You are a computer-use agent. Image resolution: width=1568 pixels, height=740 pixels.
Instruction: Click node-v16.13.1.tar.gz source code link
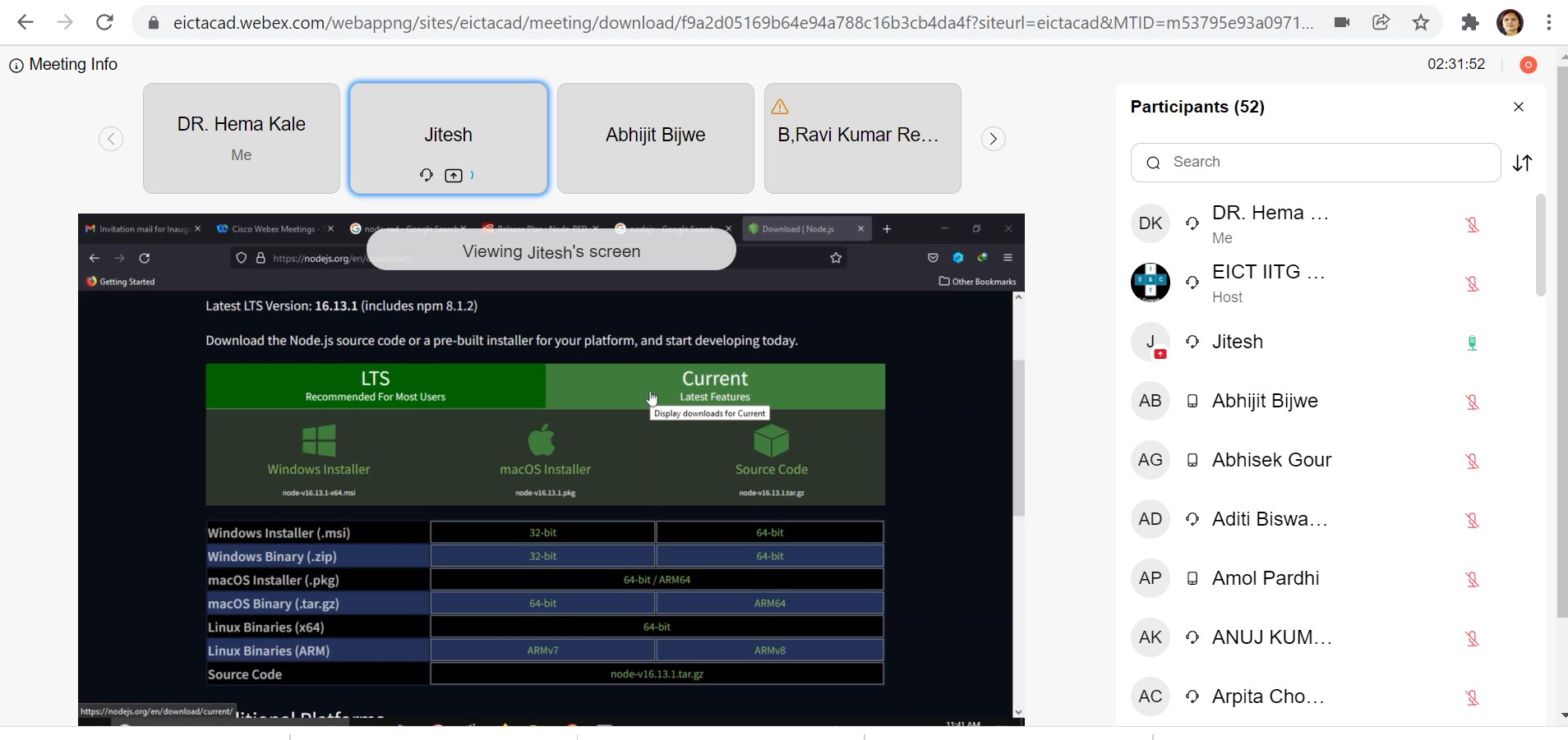click(657, 674)
